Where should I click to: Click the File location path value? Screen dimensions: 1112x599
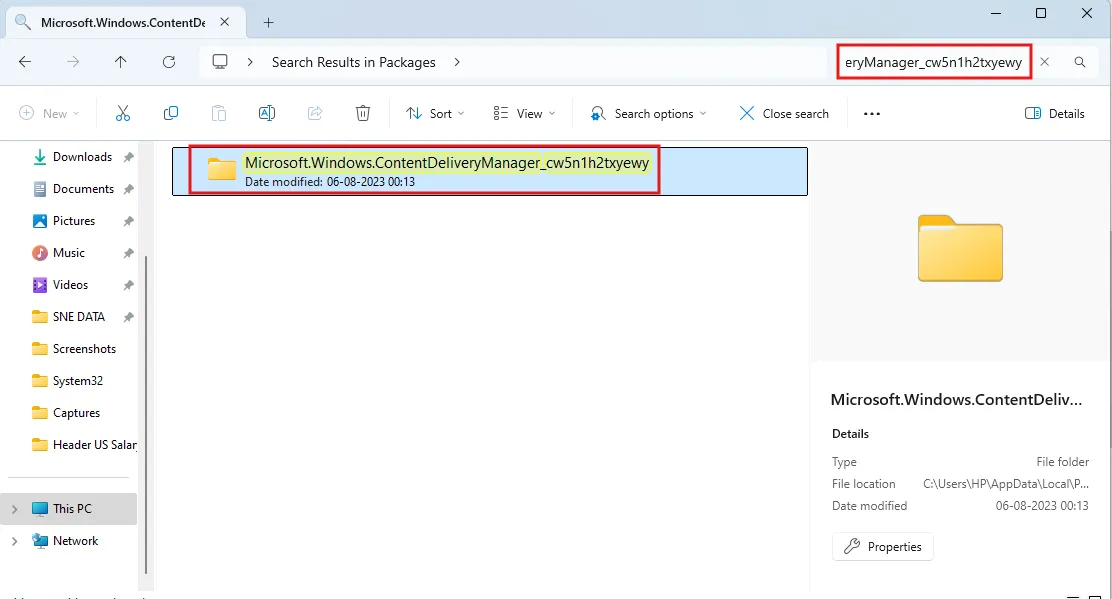click(x=1006, y=483)
